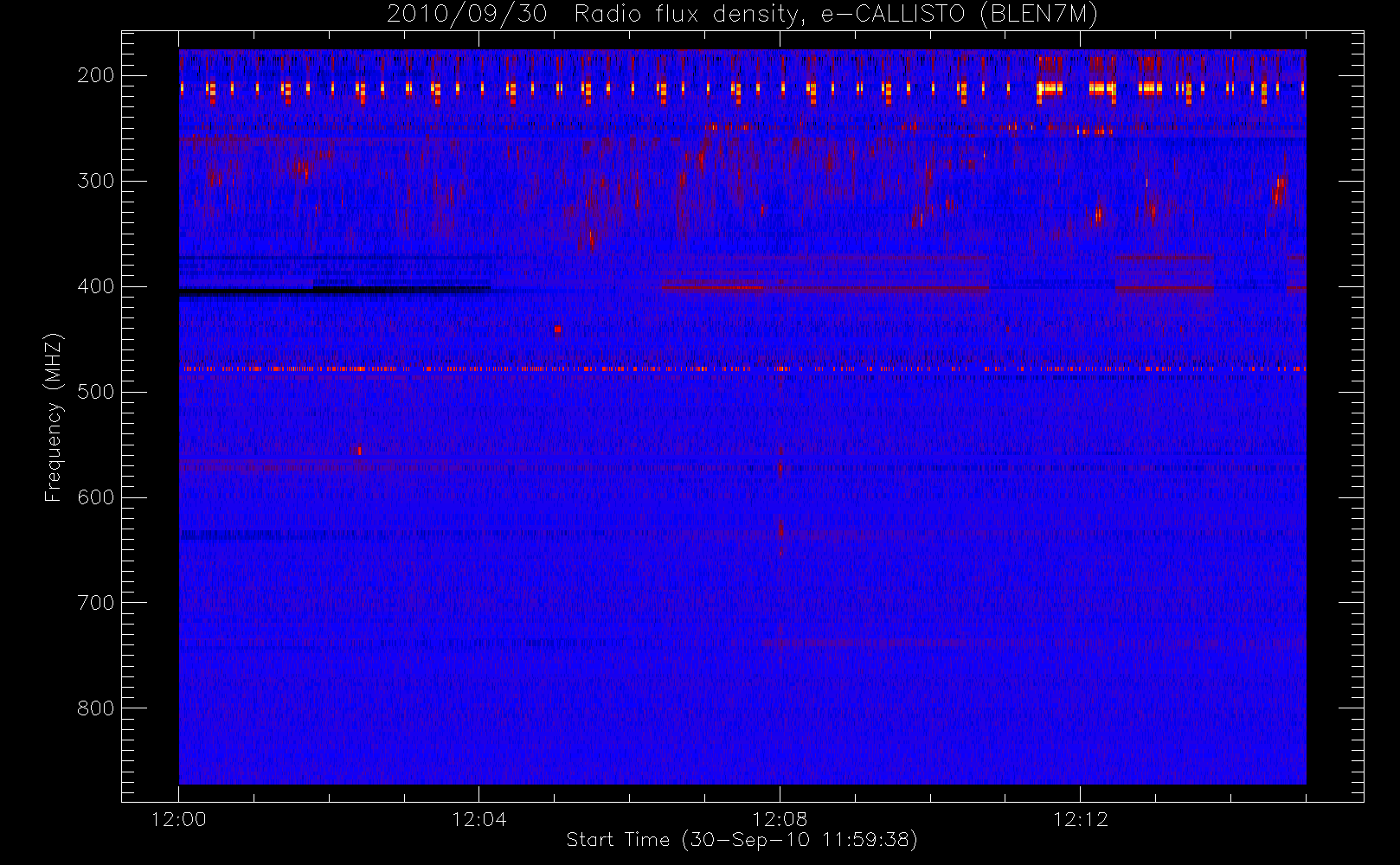Click the 700 frequency tick label

tap(96, 603)
